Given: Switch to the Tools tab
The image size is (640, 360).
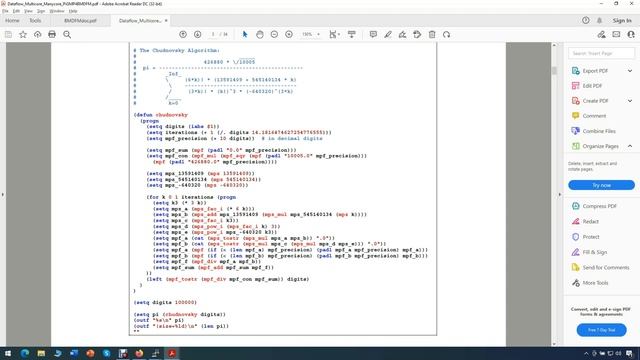Looking at the screenshot, I should pyautogui.click(x=35, y=20).
